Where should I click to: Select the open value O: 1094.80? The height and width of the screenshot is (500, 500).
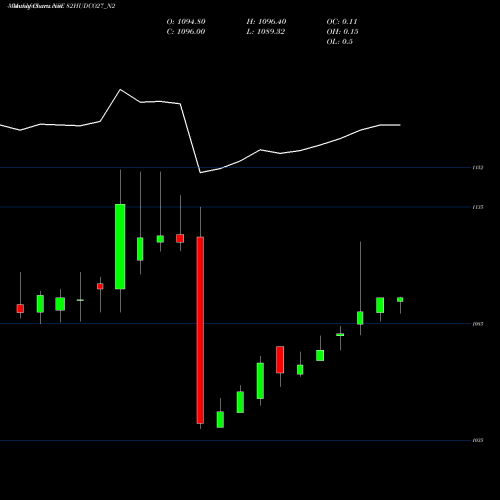186,22
